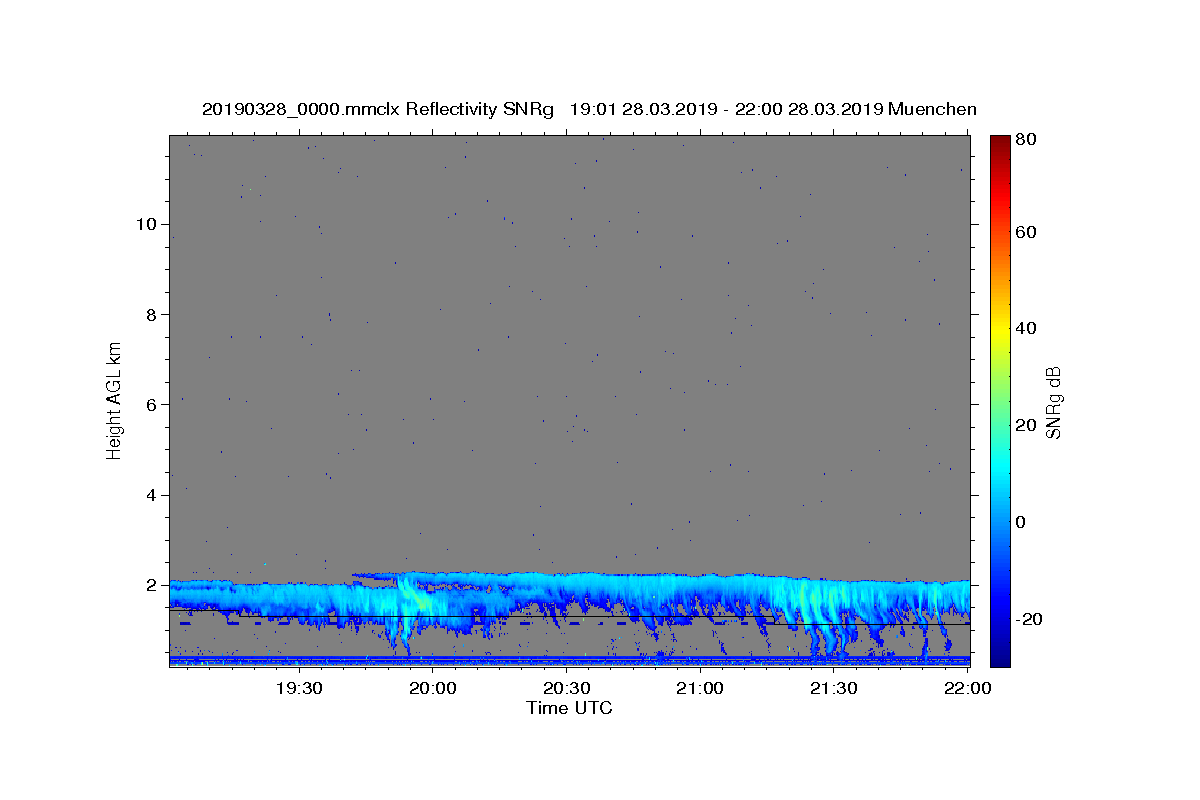Click the height tick label 8

[x=151, y=314]
